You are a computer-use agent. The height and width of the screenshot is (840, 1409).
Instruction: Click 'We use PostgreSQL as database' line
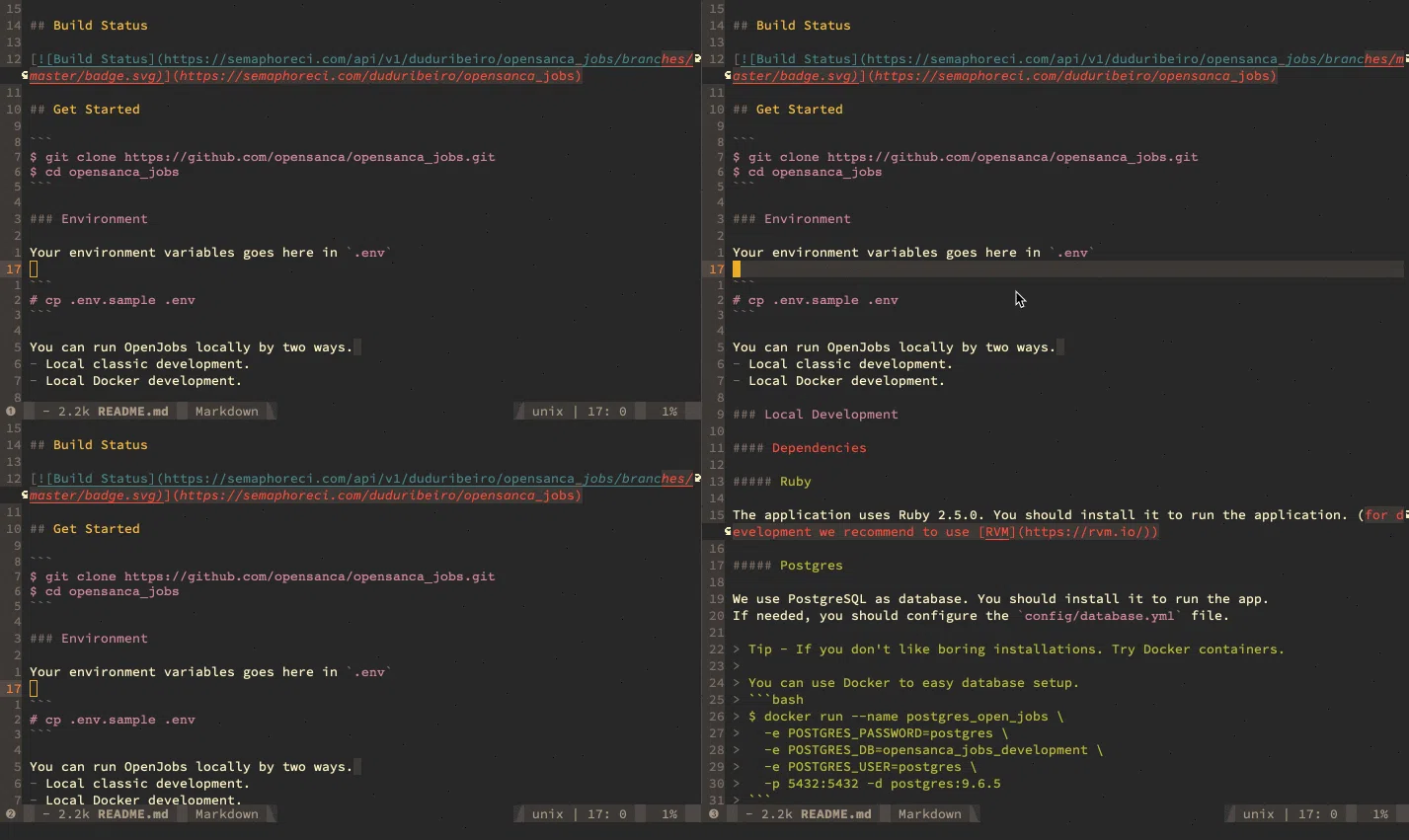1001,599
